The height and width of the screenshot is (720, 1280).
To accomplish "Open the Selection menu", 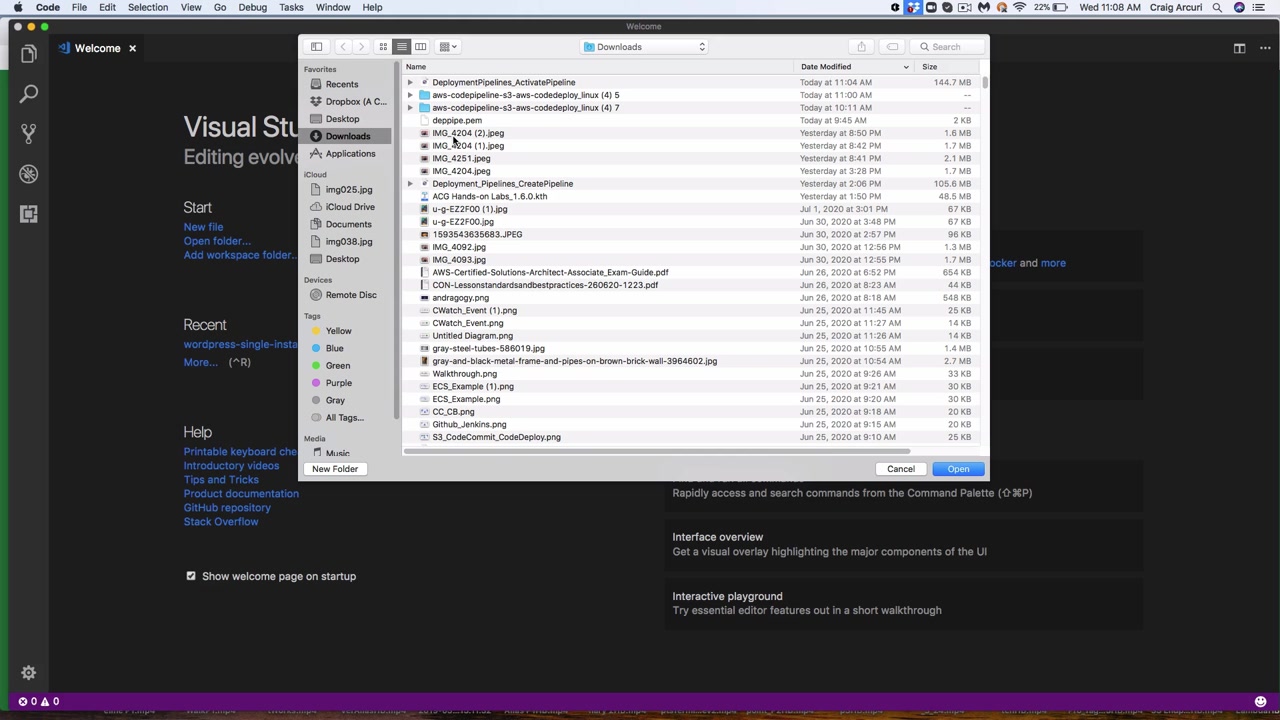I will point(148,7).
